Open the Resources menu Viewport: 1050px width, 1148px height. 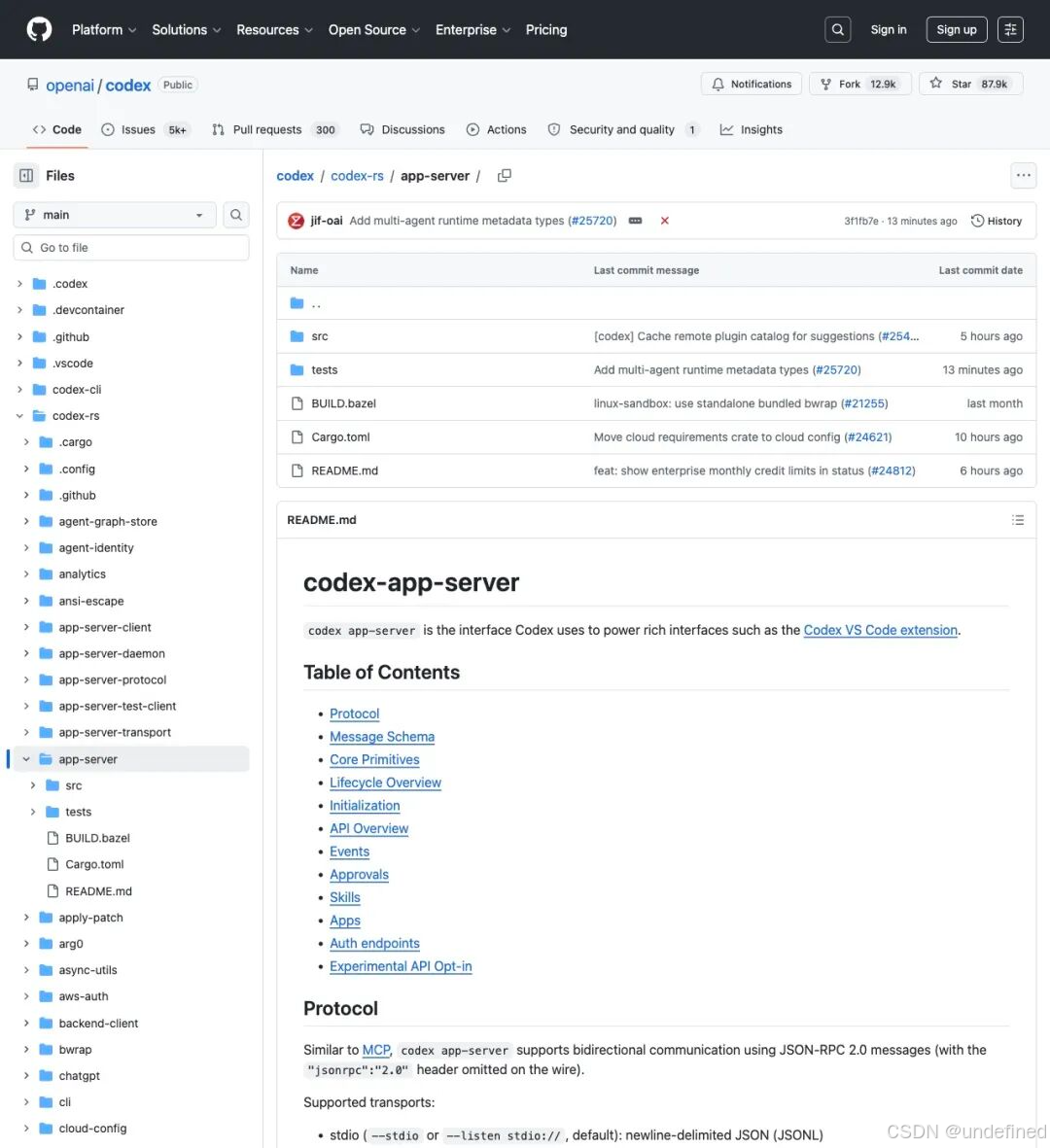click(274, 29)
